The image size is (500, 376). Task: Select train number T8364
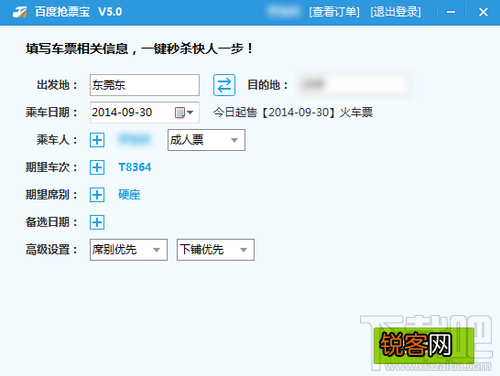point(135,167)
